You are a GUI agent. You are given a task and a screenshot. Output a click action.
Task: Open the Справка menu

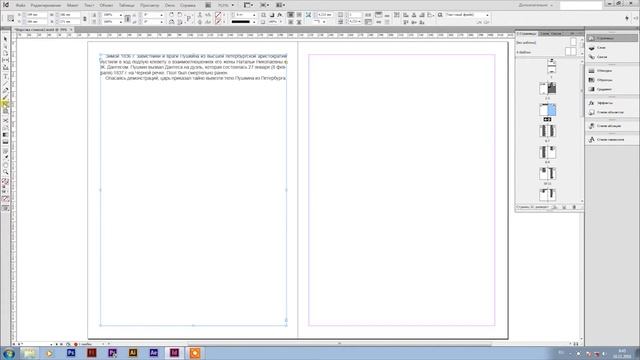coord(188,5)
